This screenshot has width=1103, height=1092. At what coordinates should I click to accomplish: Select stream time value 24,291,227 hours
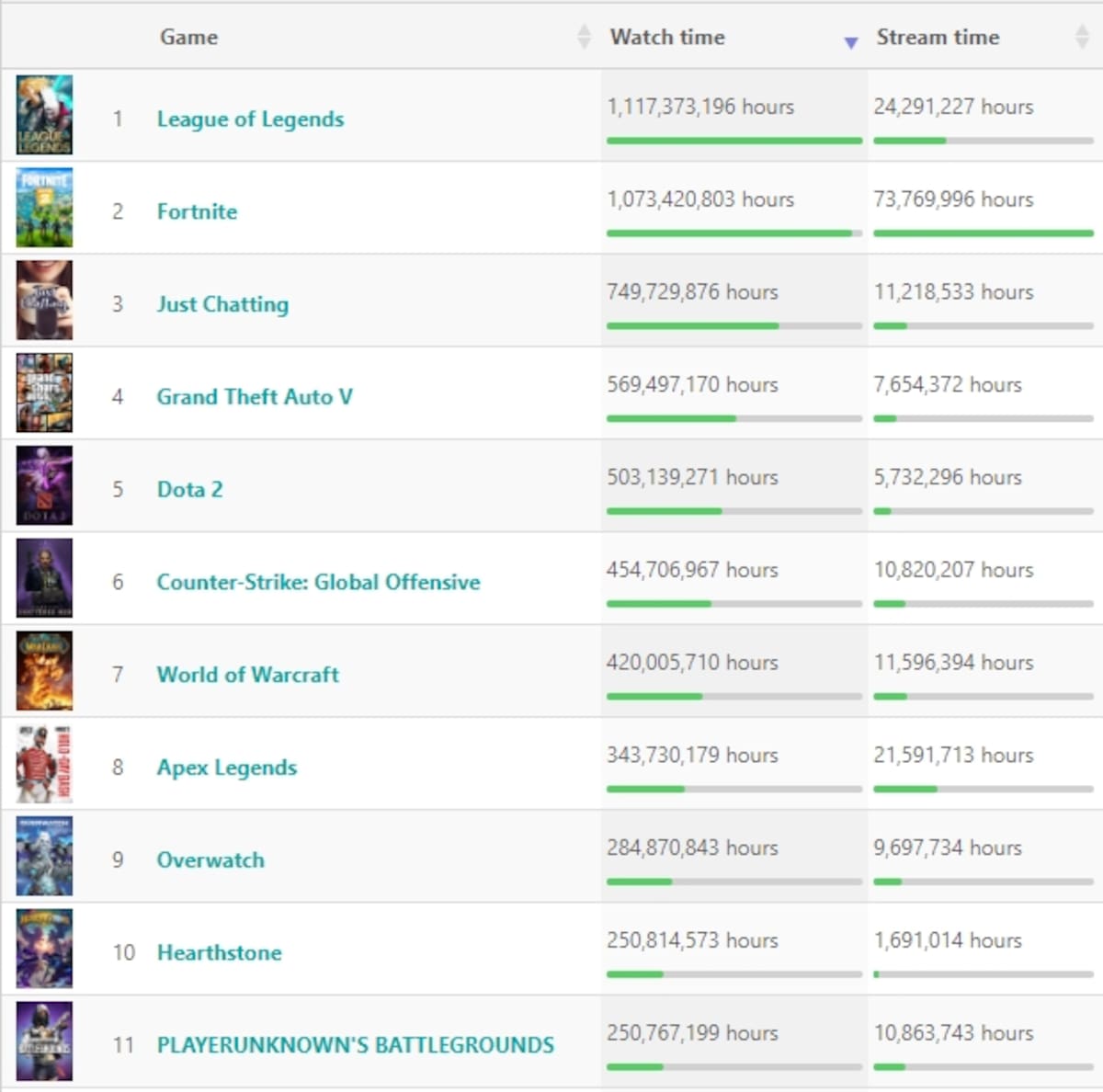tap(953, 107)
